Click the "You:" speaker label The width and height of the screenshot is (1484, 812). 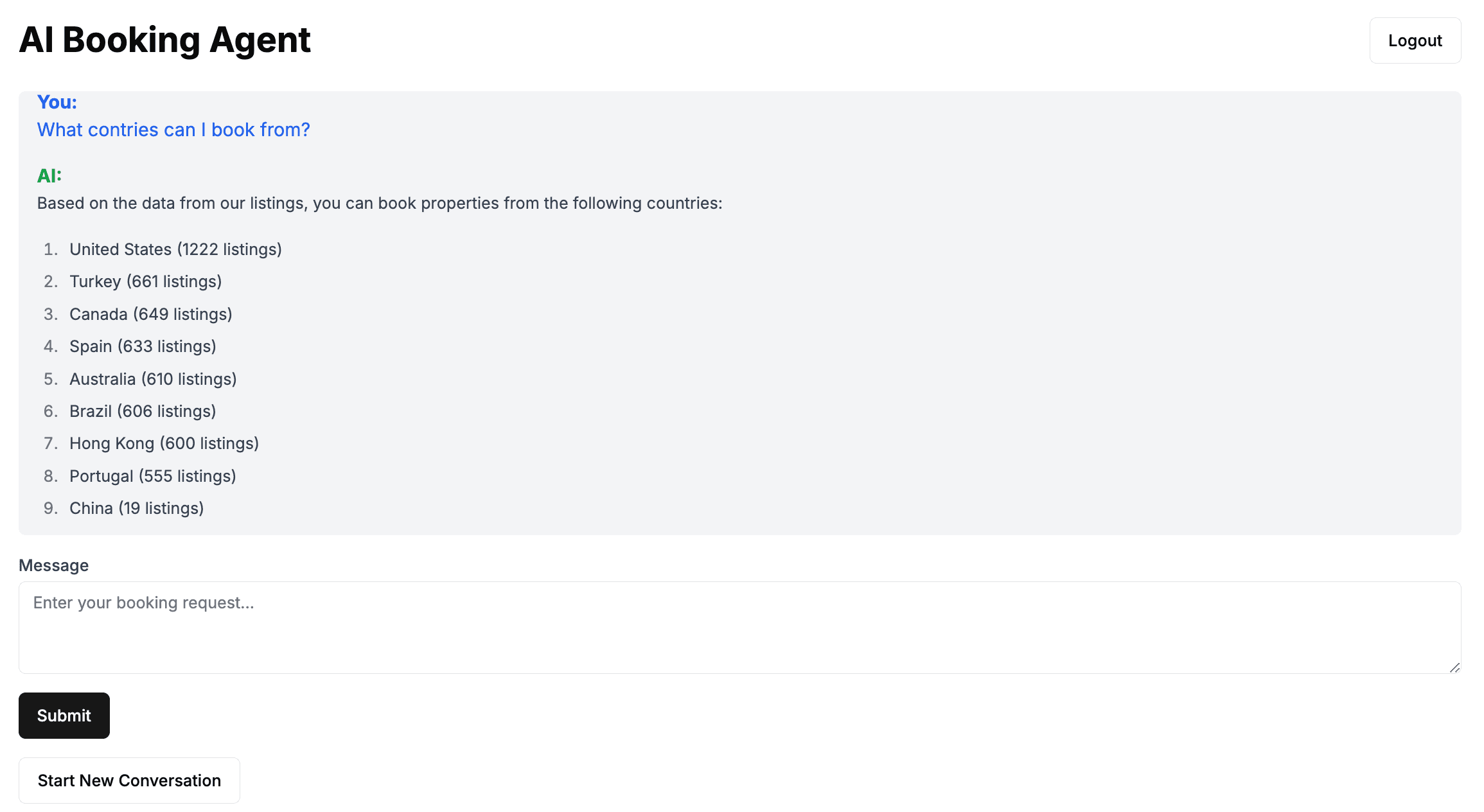[x=57, y=102]
